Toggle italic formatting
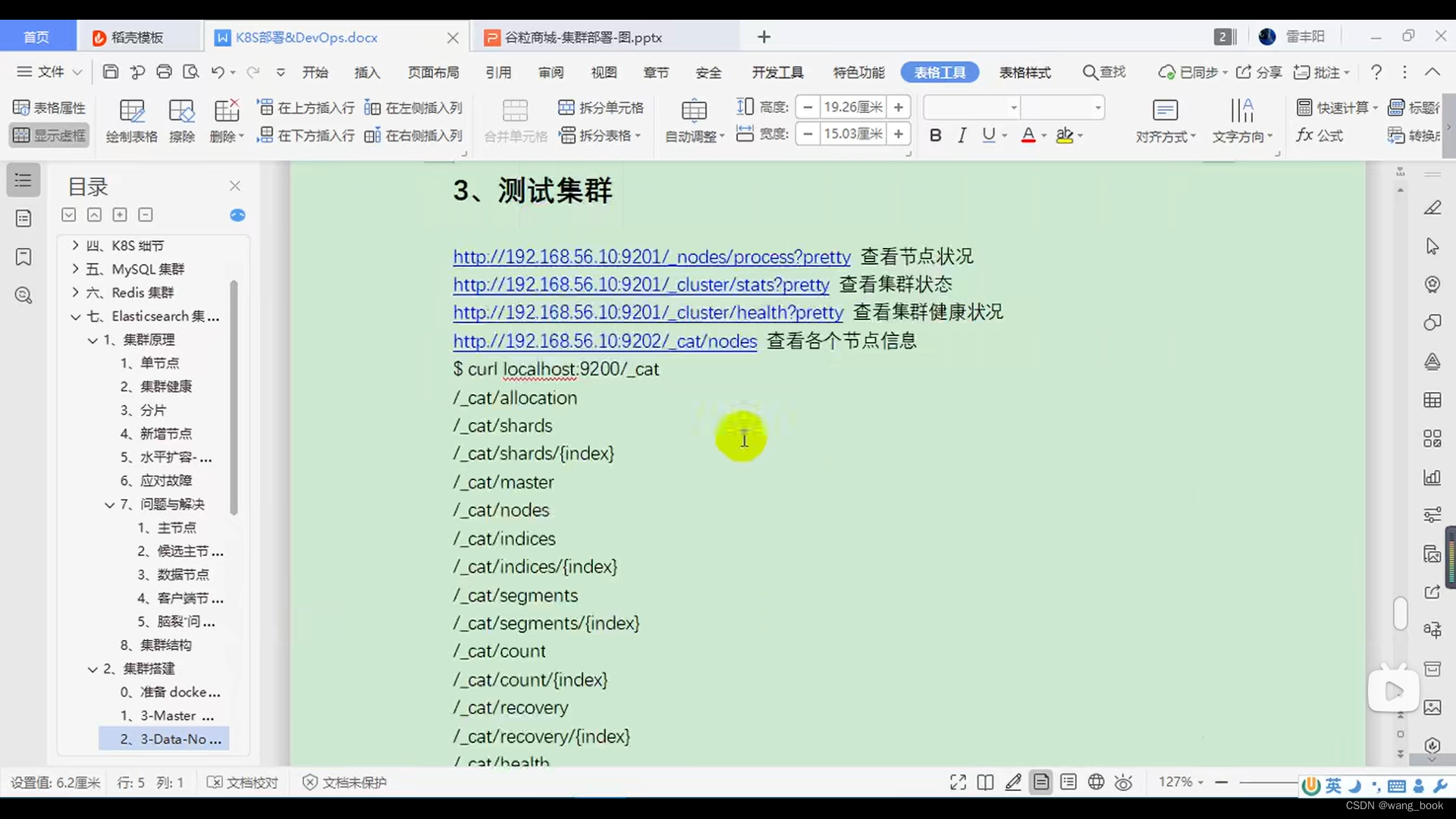This screenshot has width=1456, height=819. (961, 134)
